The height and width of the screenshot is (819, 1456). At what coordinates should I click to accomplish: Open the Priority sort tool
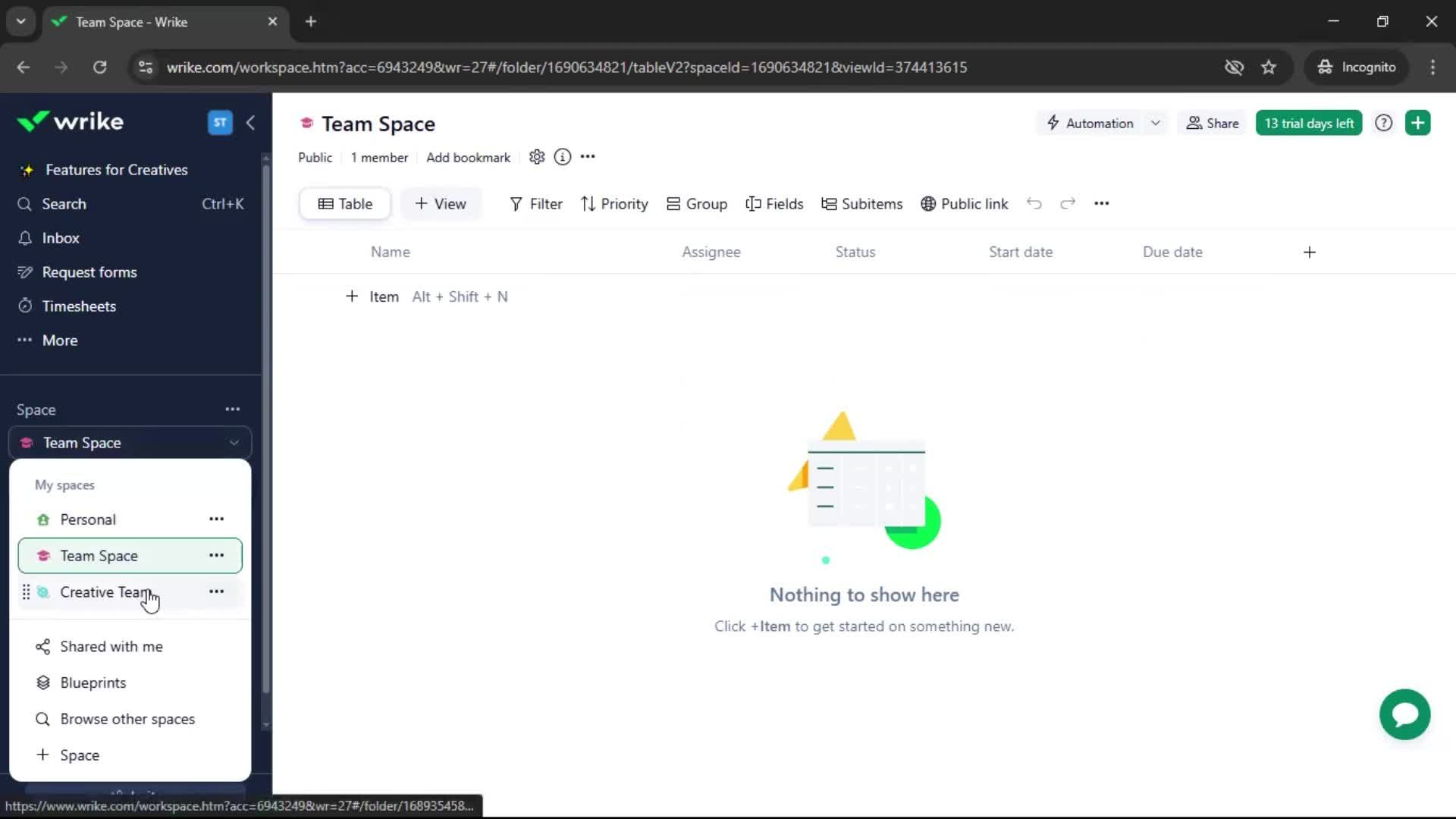click(614, 204)
